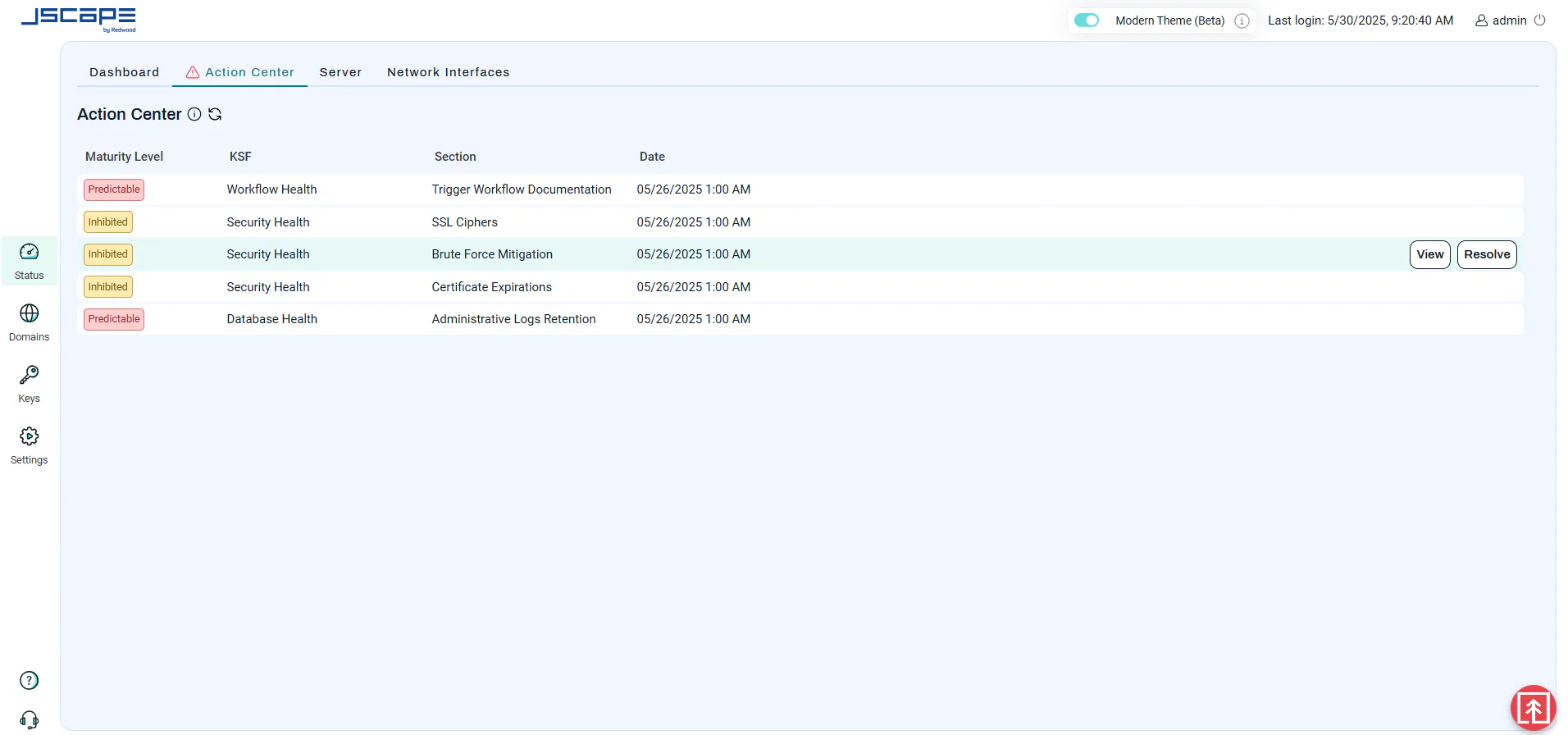Click the Workflow Health KSF cell

(x=271, y=189)
